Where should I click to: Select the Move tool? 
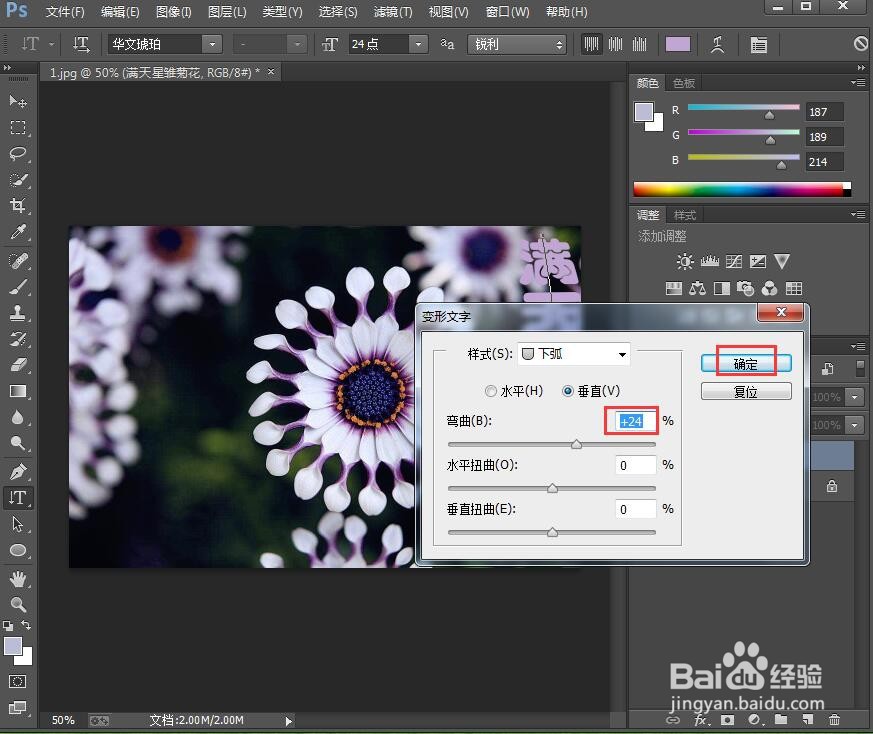click(x=18, y=101)
